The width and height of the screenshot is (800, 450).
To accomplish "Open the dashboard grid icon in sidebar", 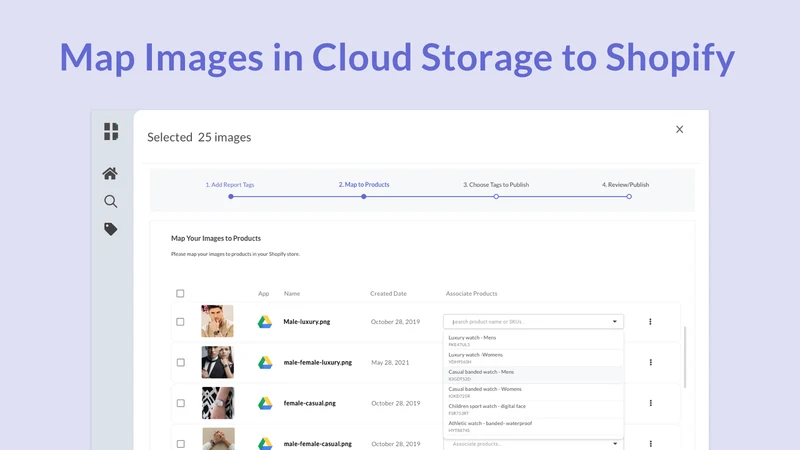I will pyautogui.click(x=111, y=131).
